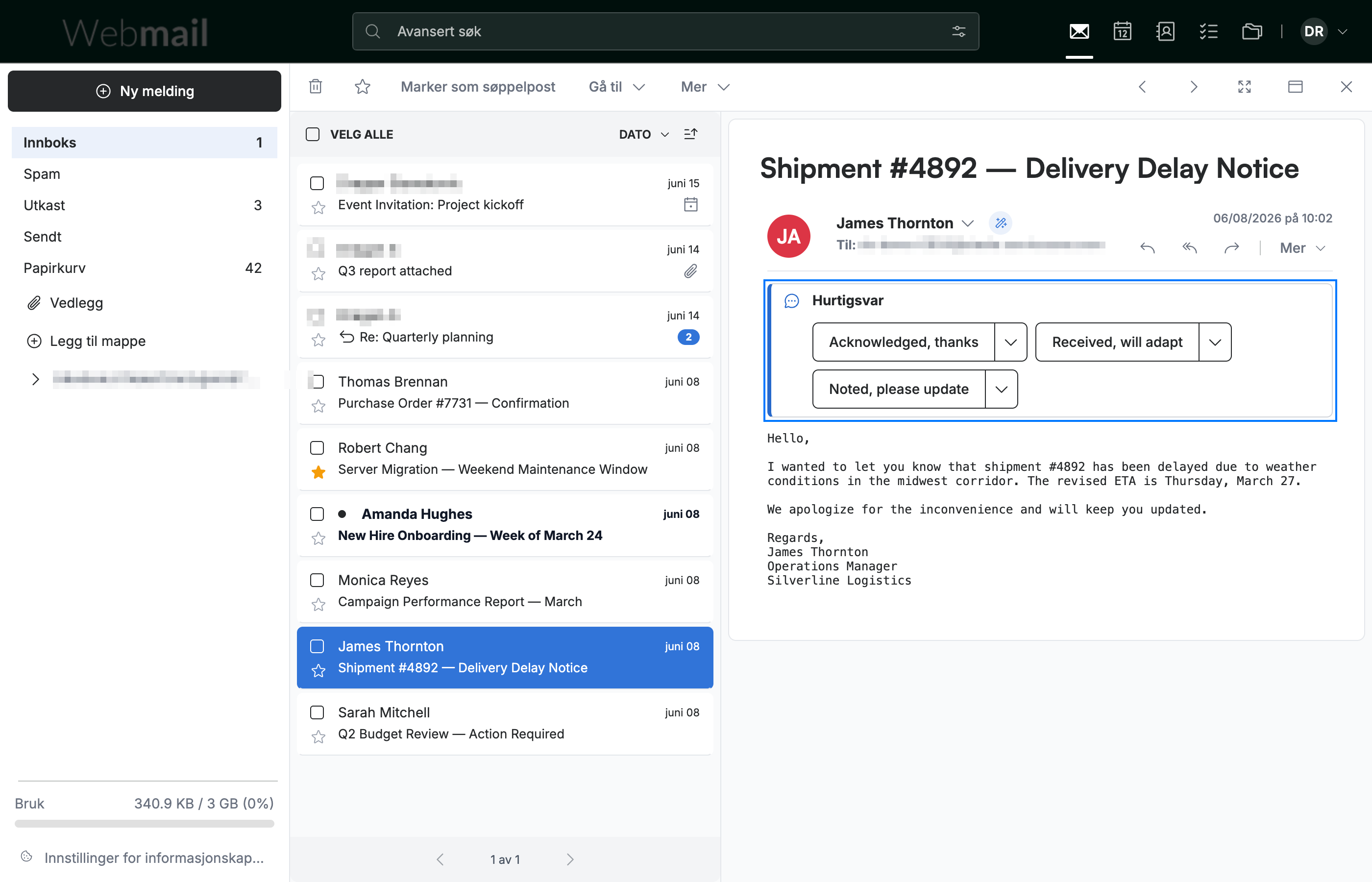Toggle sort order direction icon
The image size is (1372, 882).
(690, 134)
